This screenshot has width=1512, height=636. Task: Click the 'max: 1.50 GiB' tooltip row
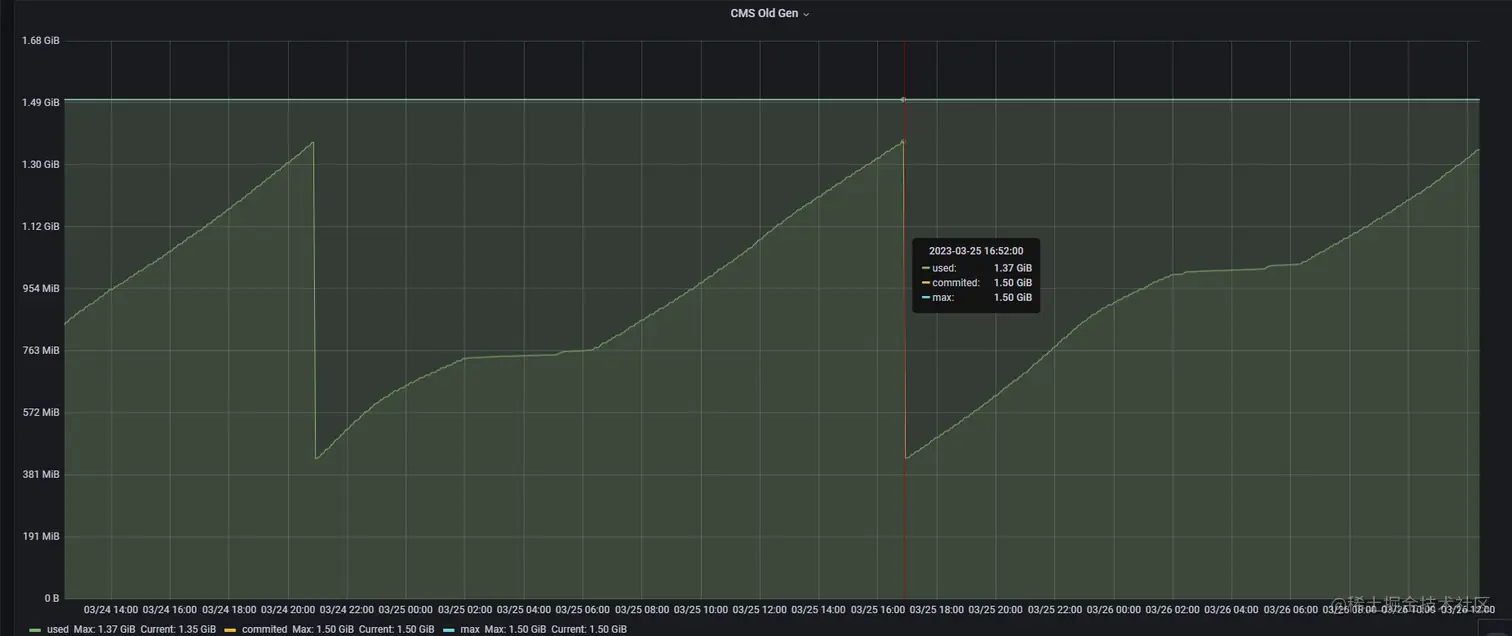coord(976,298)
